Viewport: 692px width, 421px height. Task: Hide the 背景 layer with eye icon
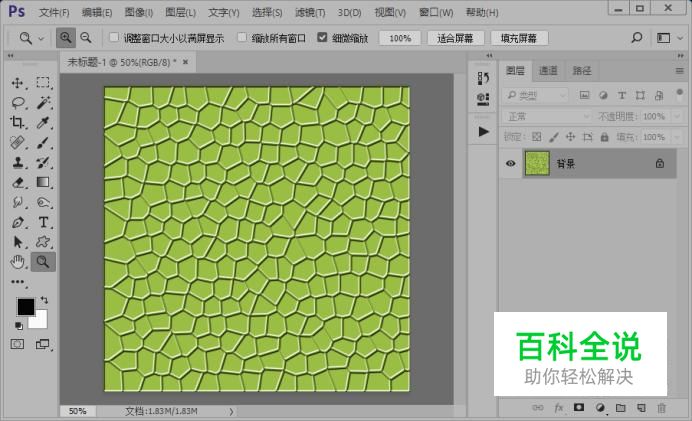(512, 163)
